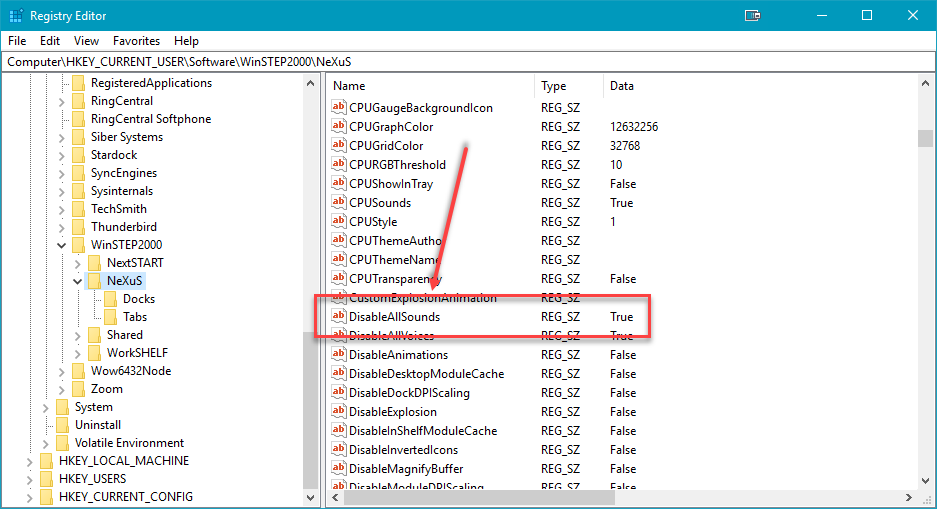This screenshot has height=509, width=937.
Task: Collapse the WinSTEP2000 tree node
Action: (x=62, y=245)
